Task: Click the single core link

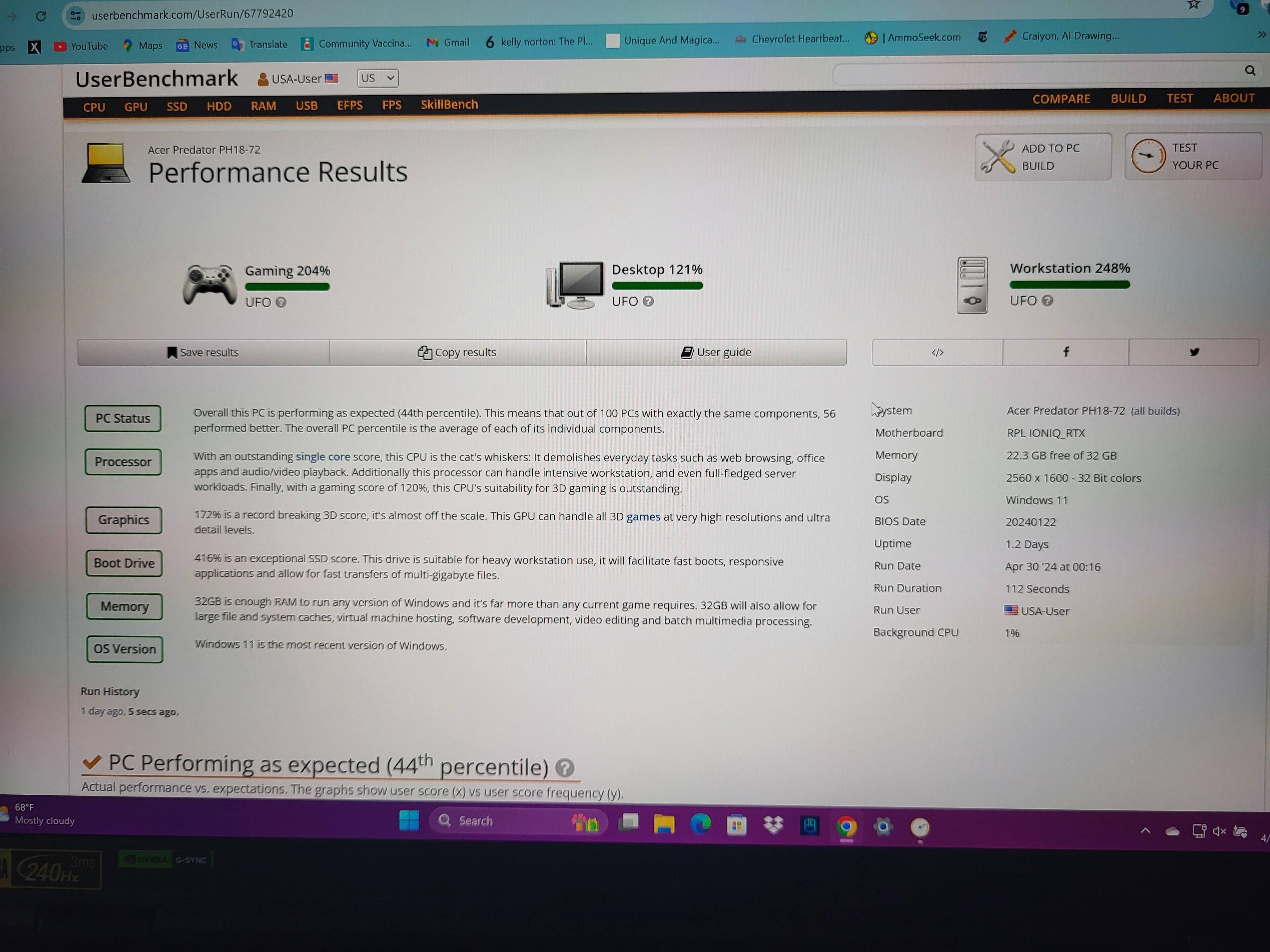Action: (323, 457)
